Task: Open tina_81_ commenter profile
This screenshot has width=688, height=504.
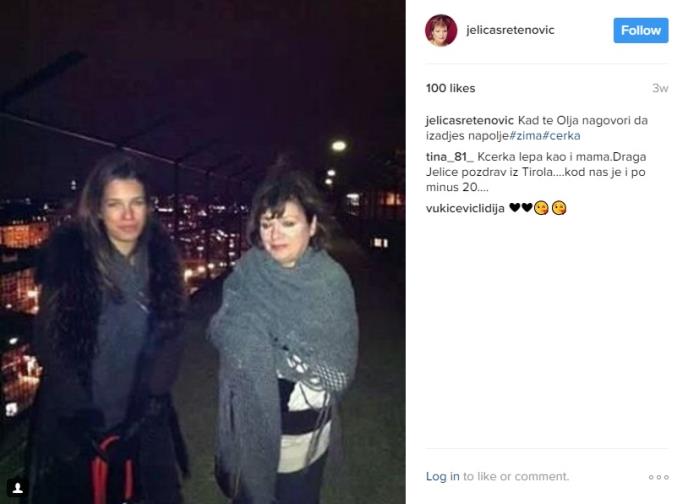Action: pos(450,157)
